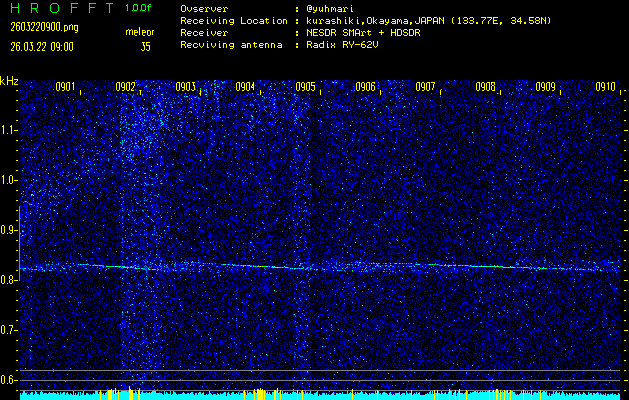Click the 0902 time marker
The image size is (629, 400).
click(125, 87)
